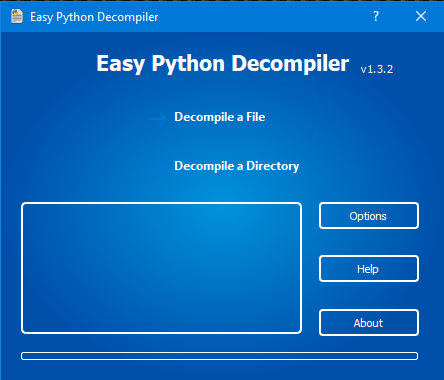Screen dimensions: 444x380
Task: Click the arrow next to Decompile a File
Action: [158, 119]
